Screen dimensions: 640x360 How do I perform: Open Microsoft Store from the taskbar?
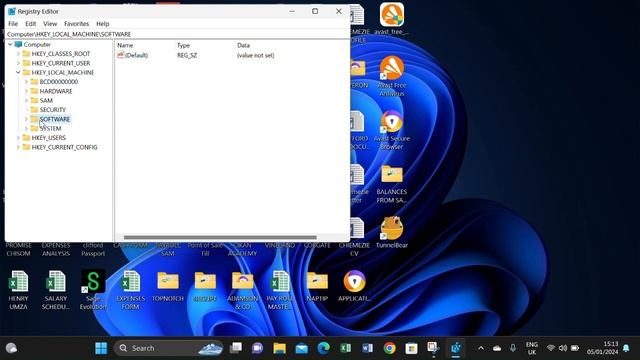point(411,348)
